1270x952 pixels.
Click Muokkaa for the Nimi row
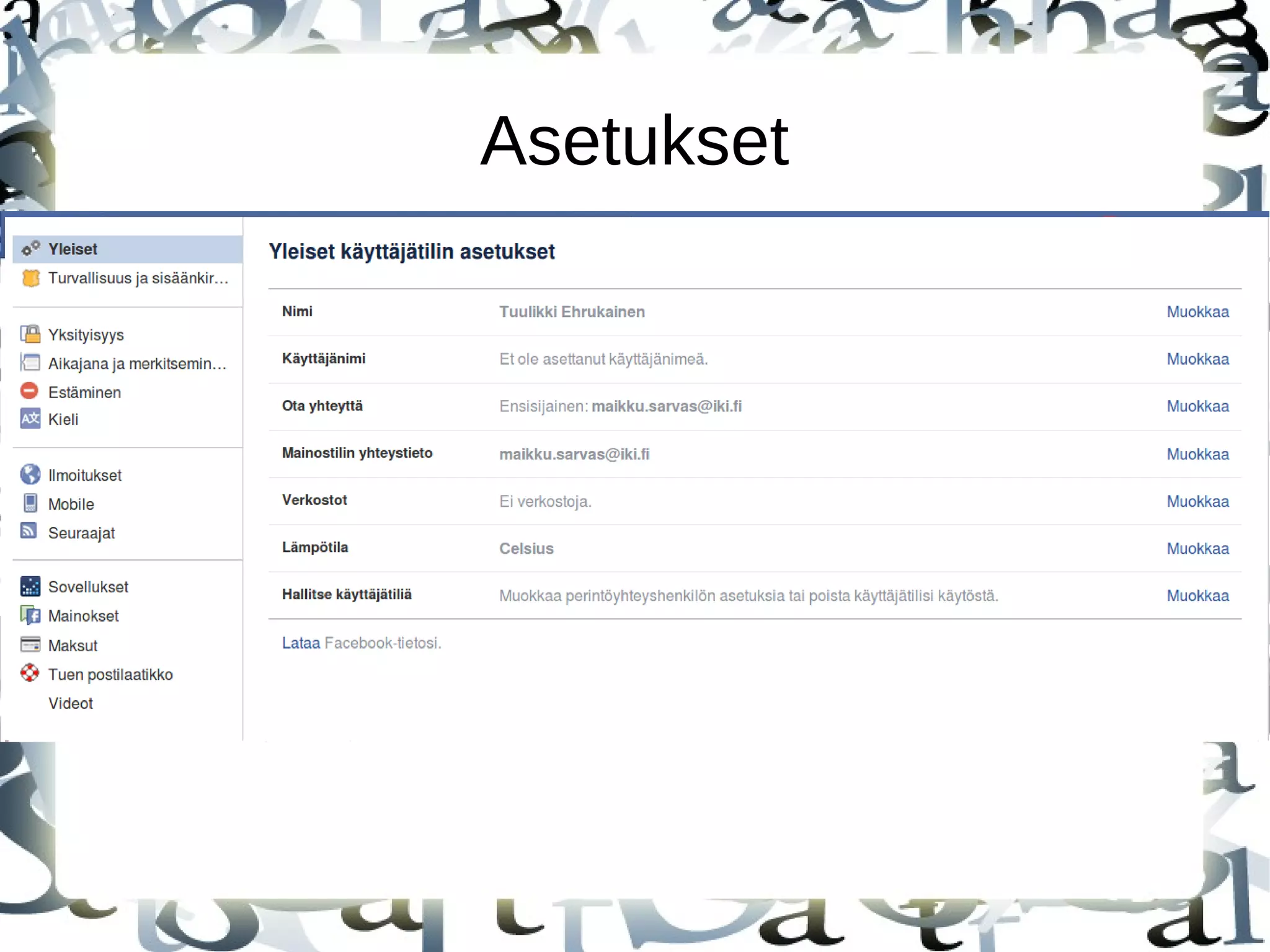tap(1197, 311)
